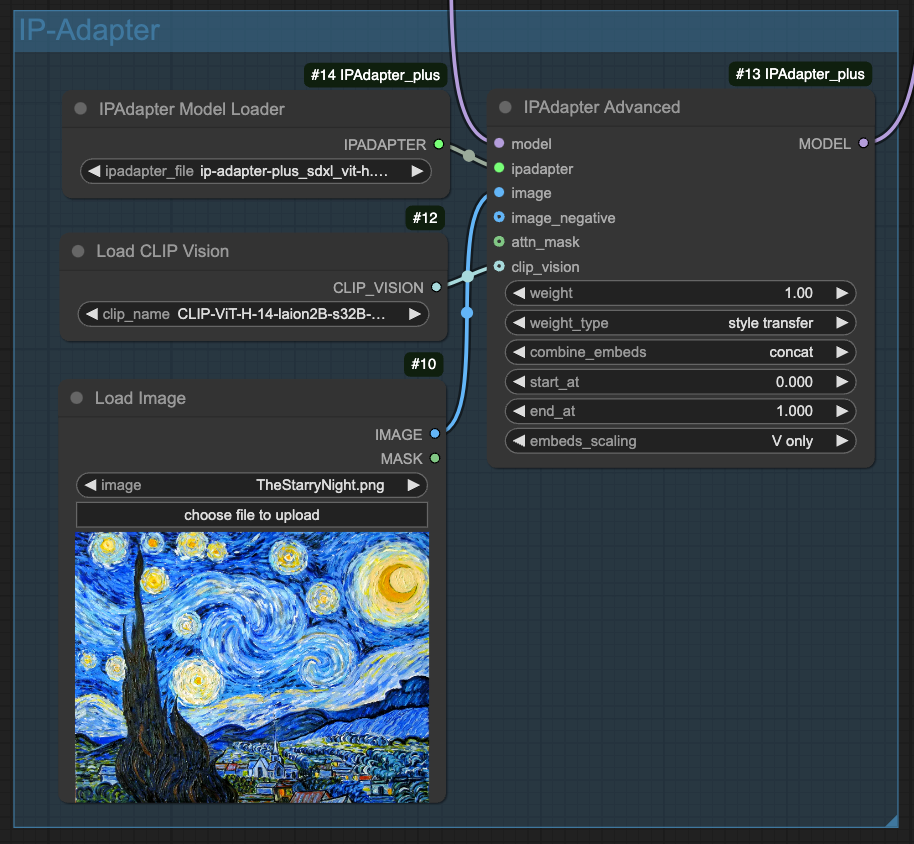Click the weight value 1.00 field
This screenshot has width=914, height=844.
click(x=680, y=293)
